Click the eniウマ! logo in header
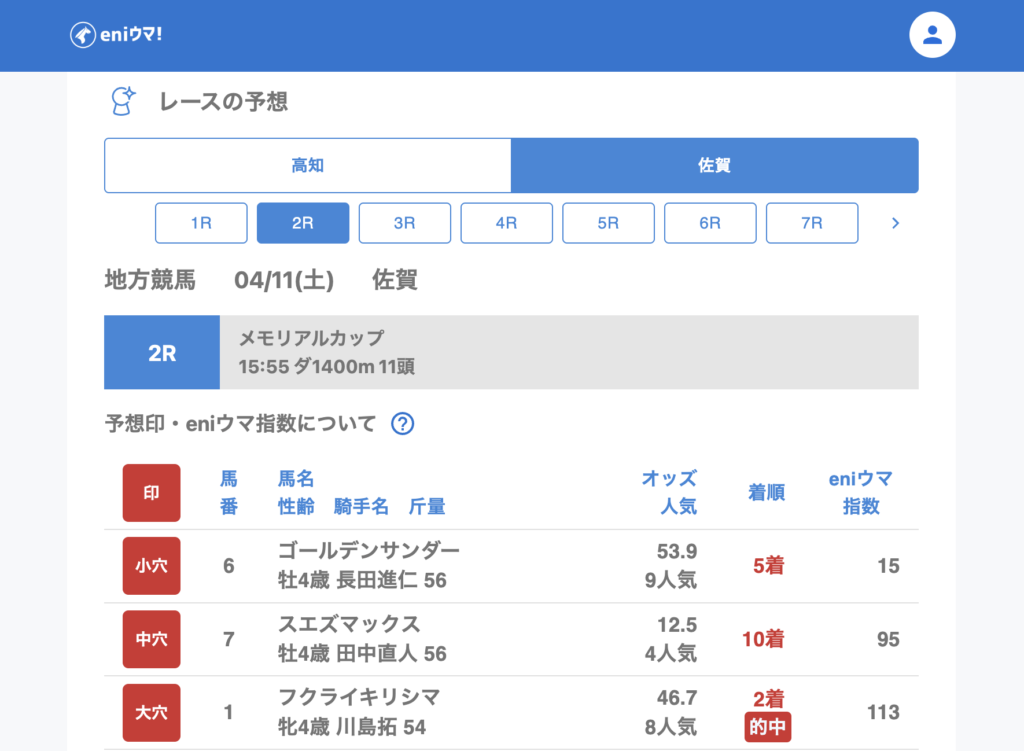Screen dimensions: 1024x751 coord(116,35)
